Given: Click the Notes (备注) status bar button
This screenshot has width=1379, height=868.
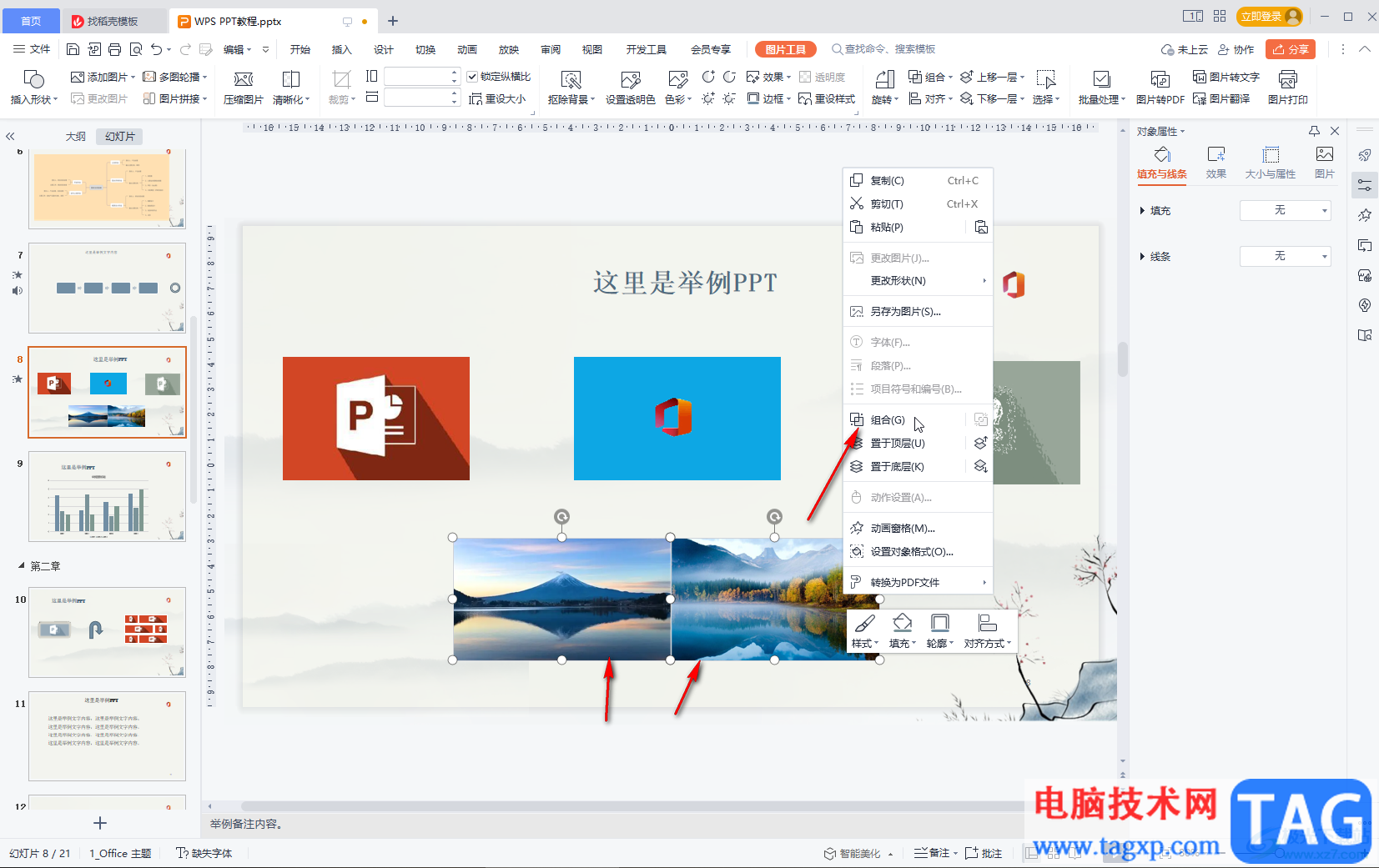Looking at the screenshot, I should (x=935, y=853).
